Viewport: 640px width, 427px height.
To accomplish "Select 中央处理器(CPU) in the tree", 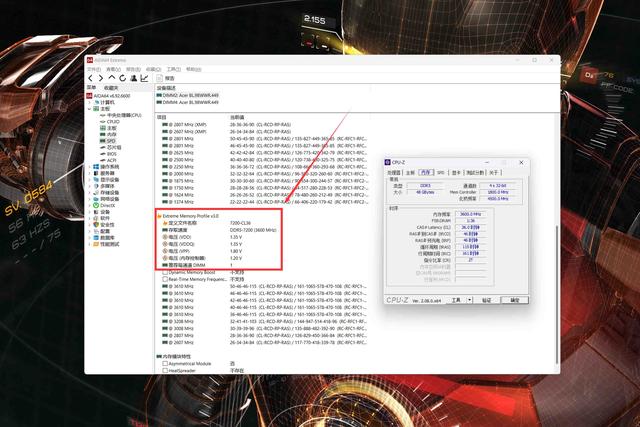I will click(121, 115).
